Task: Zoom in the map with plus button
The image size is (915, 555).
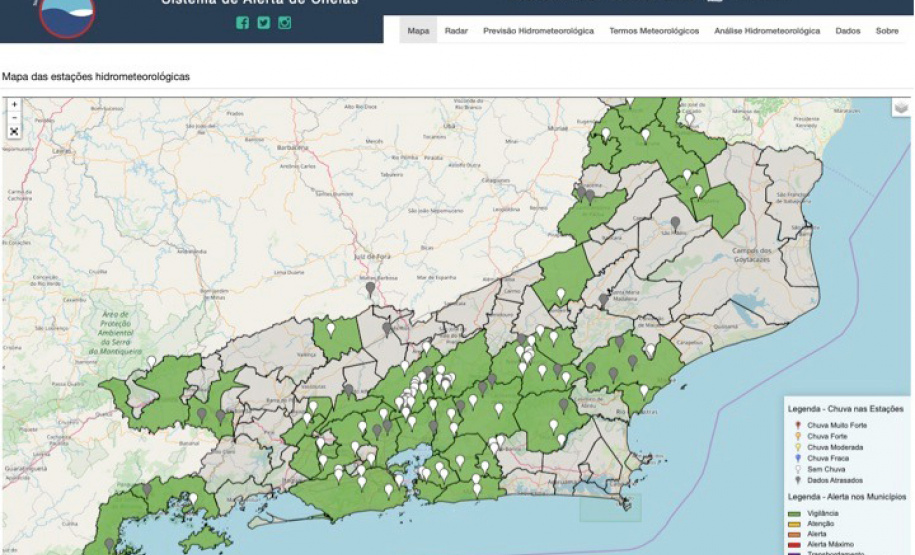Action: [x=14, y=104]
